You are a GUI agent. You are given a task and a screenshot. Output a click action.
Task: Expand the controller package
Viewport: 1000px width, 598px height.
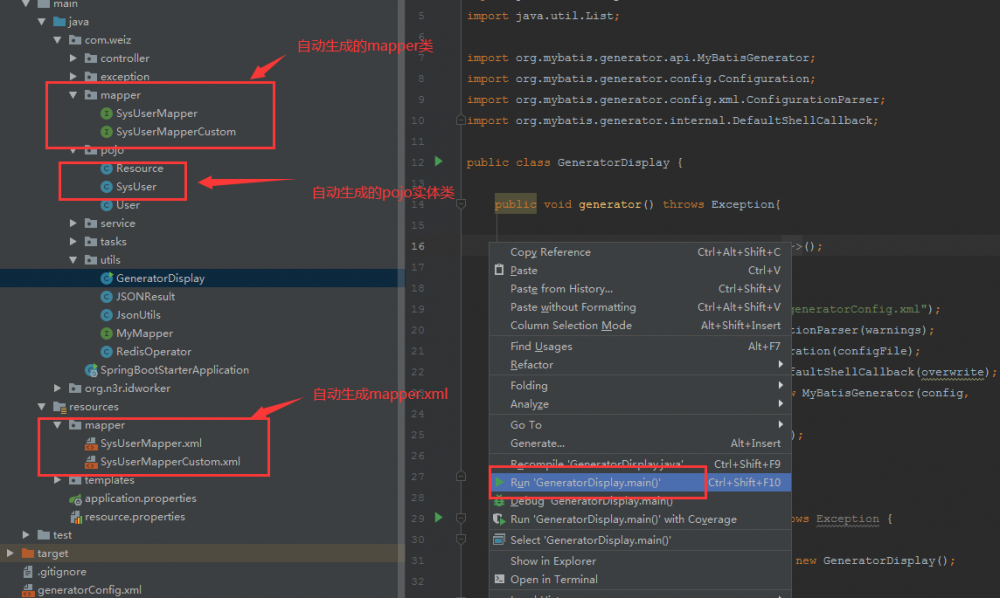point(73,59)
